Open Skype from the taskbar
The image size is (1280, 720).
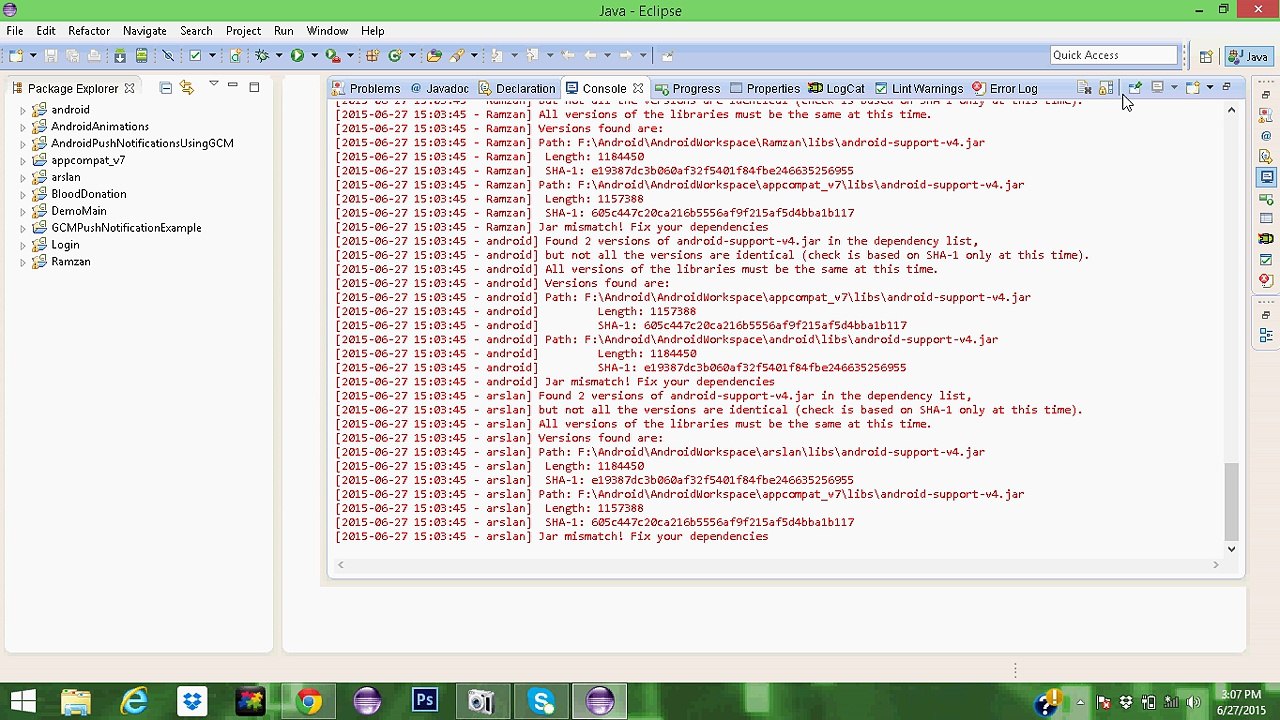[x=541, y=702]
